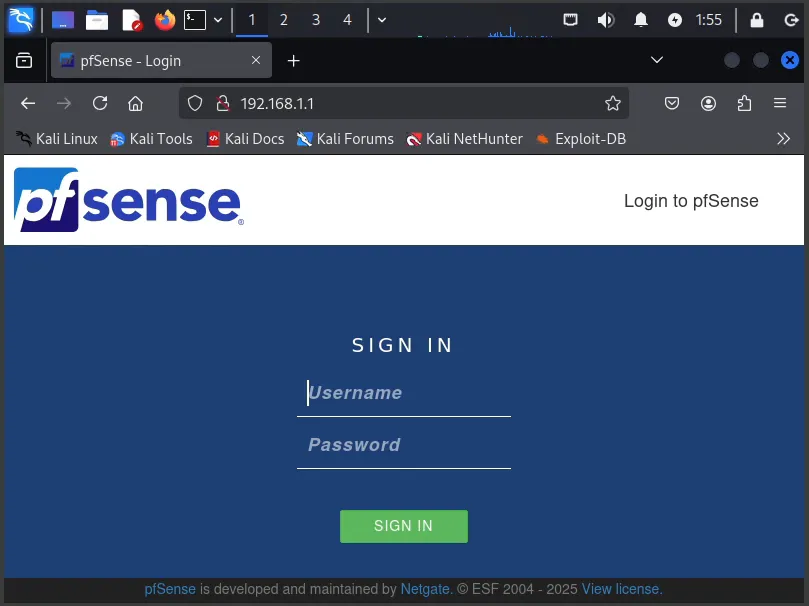Follow the pfSense footer link
This screenshot has width=809, height=606.
tap(170, 589)
